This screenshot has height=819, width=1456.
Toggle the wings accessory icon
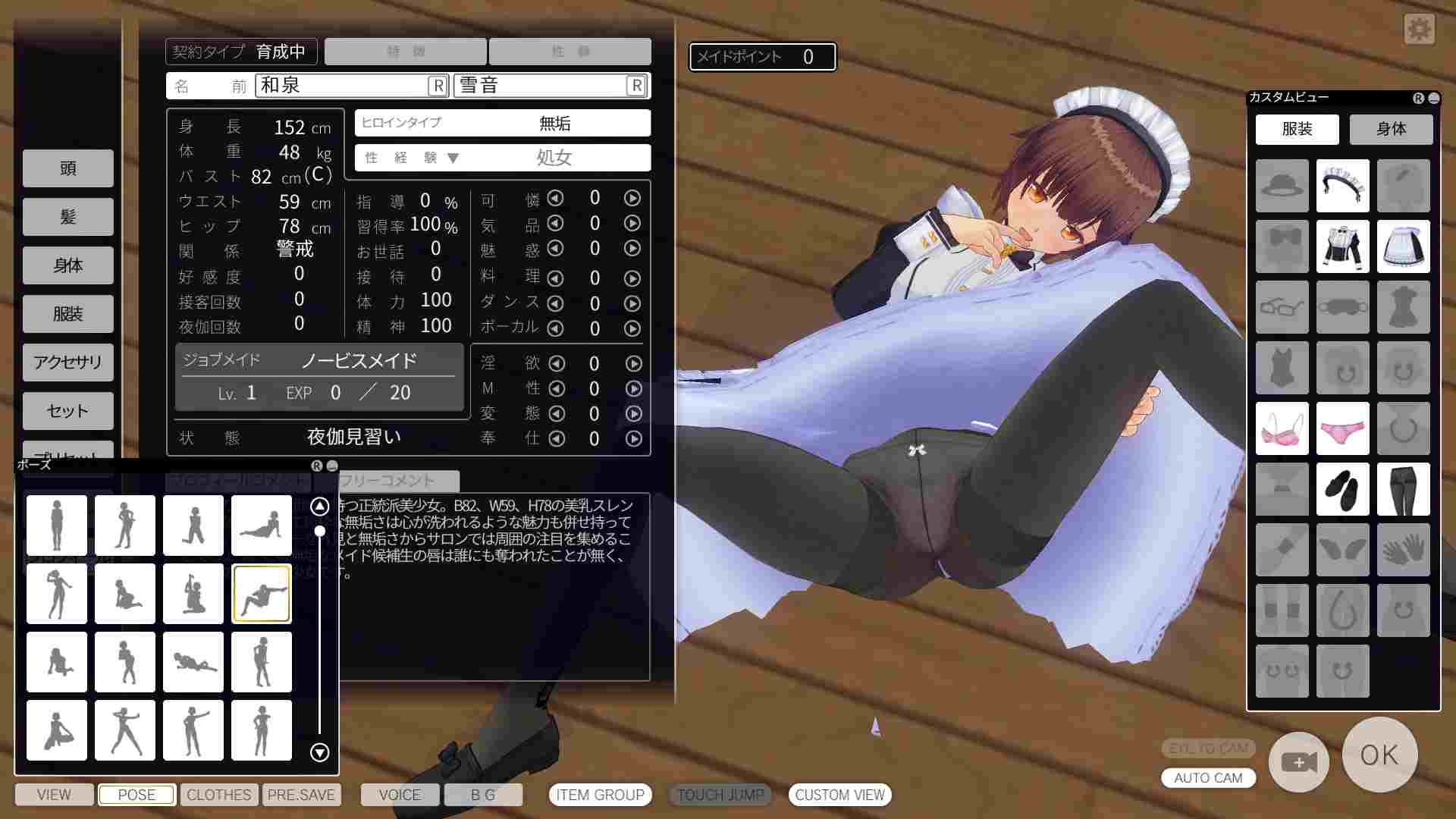(x=1342, y=549)
